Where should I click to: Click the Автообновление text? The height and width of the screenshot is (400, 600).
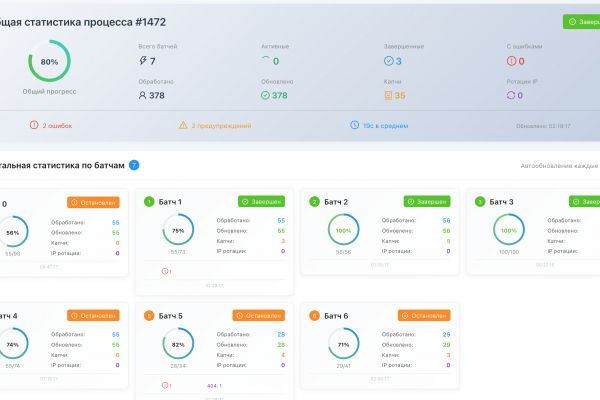[559, 166]
